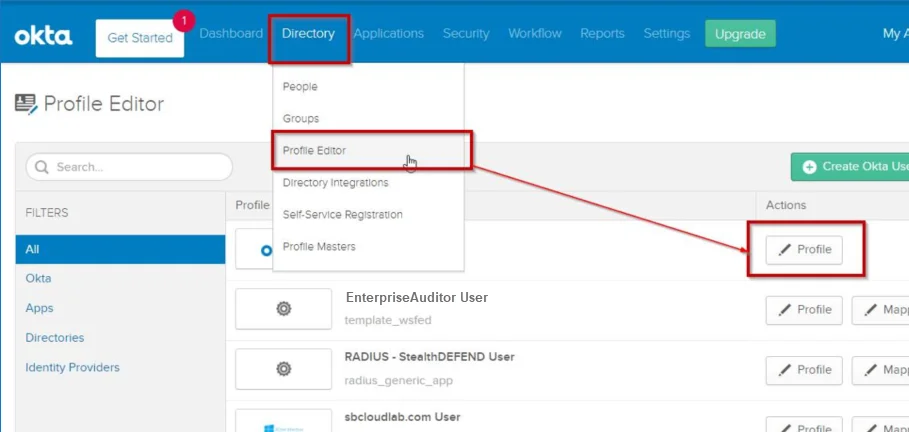Click pencil icon on first row Profile button

point(784,250)
